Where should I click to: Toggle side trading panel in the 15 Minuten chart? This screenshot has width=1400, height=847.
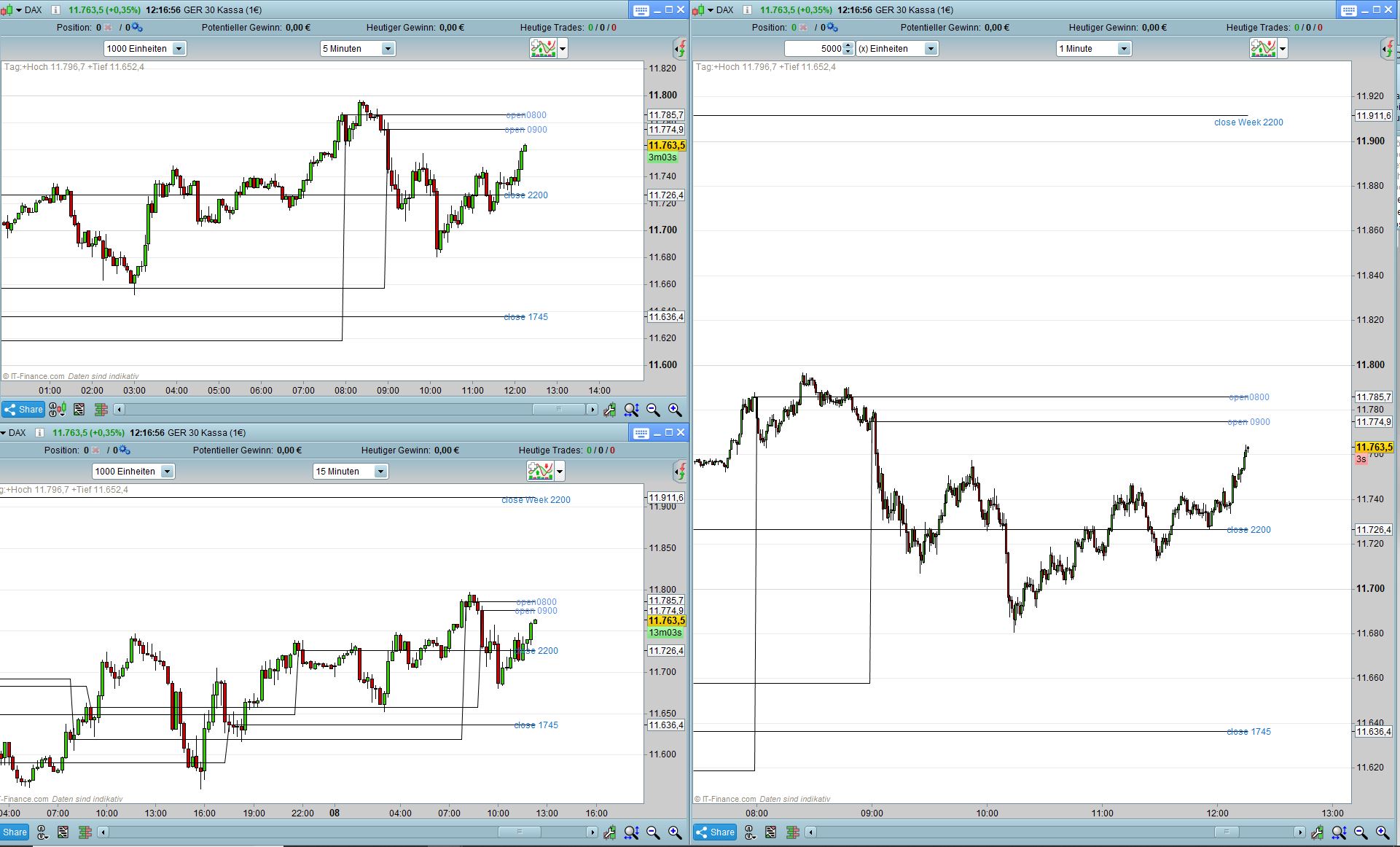click(x=679, y=472)
